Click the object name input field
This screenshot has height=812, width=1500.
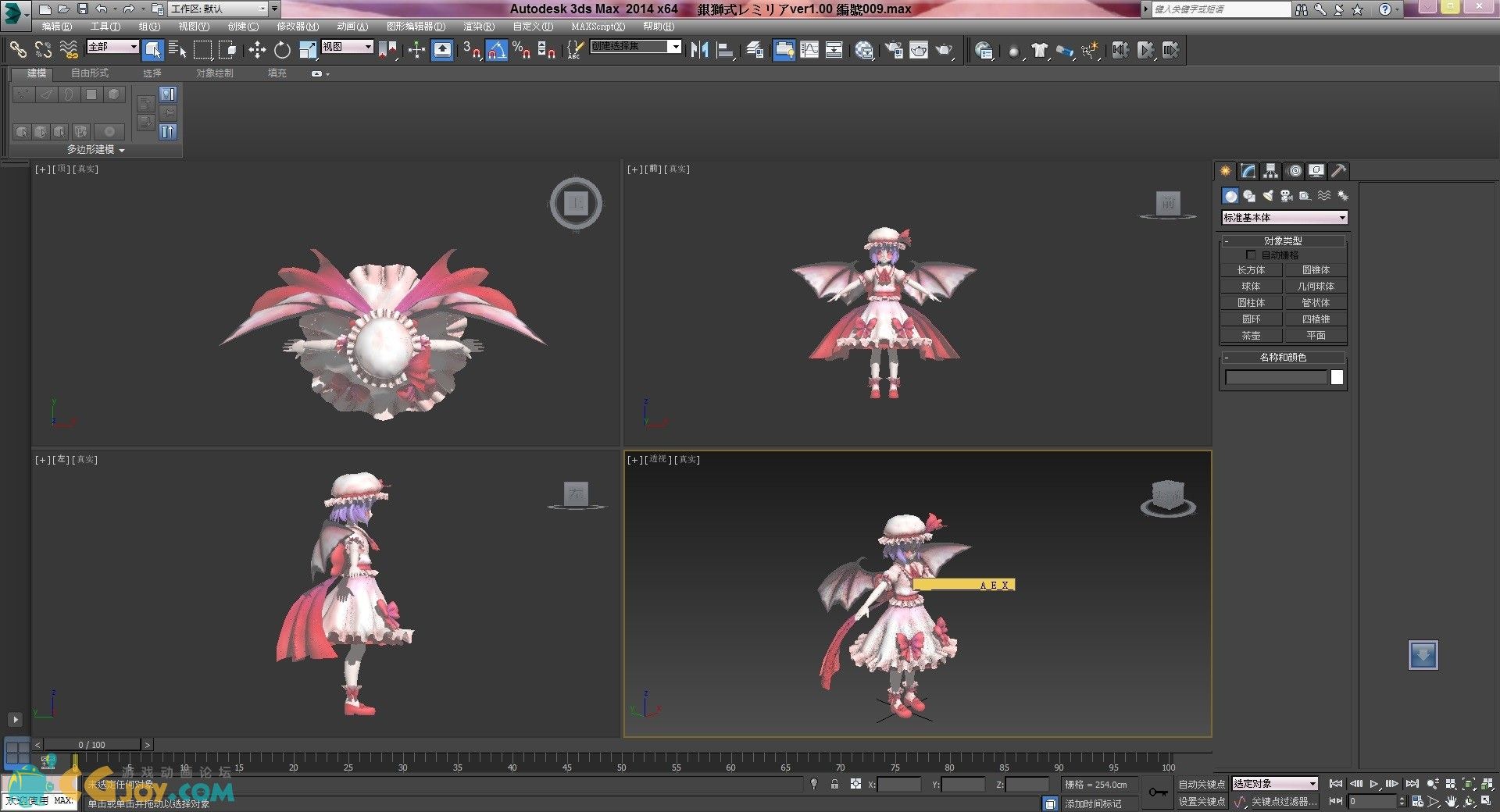[x=1276, y=378]
